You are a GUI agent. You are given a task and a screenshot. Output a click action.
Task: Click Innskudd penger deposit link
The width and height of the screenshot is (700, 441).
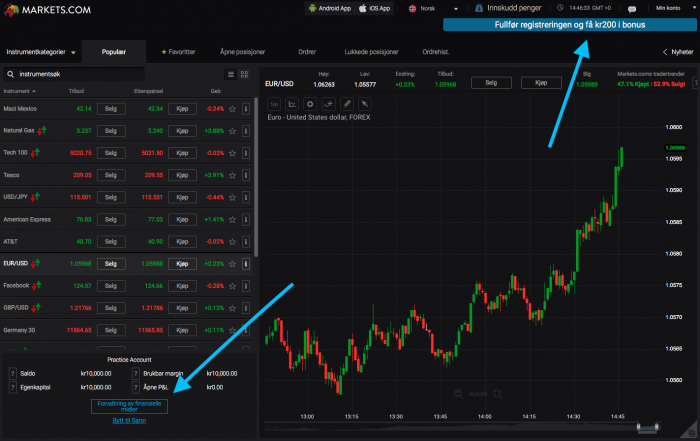click(x=508, y=8)
